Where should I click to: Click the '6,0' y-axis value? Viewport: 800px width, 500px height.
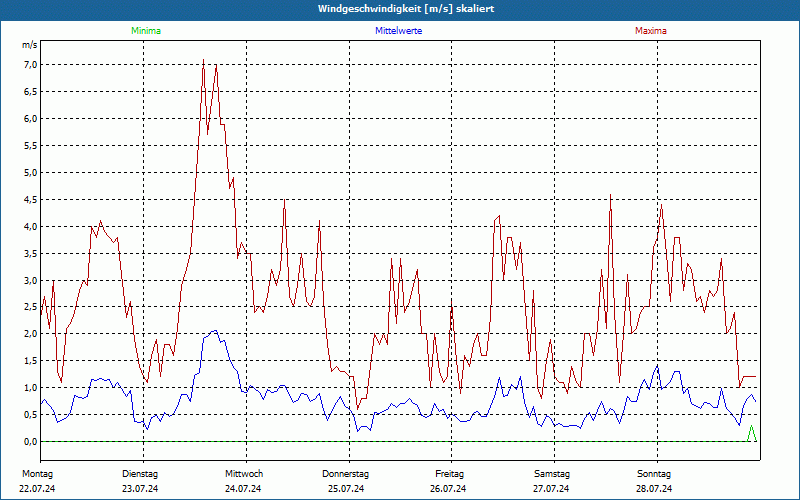click(x=31, y=118)
